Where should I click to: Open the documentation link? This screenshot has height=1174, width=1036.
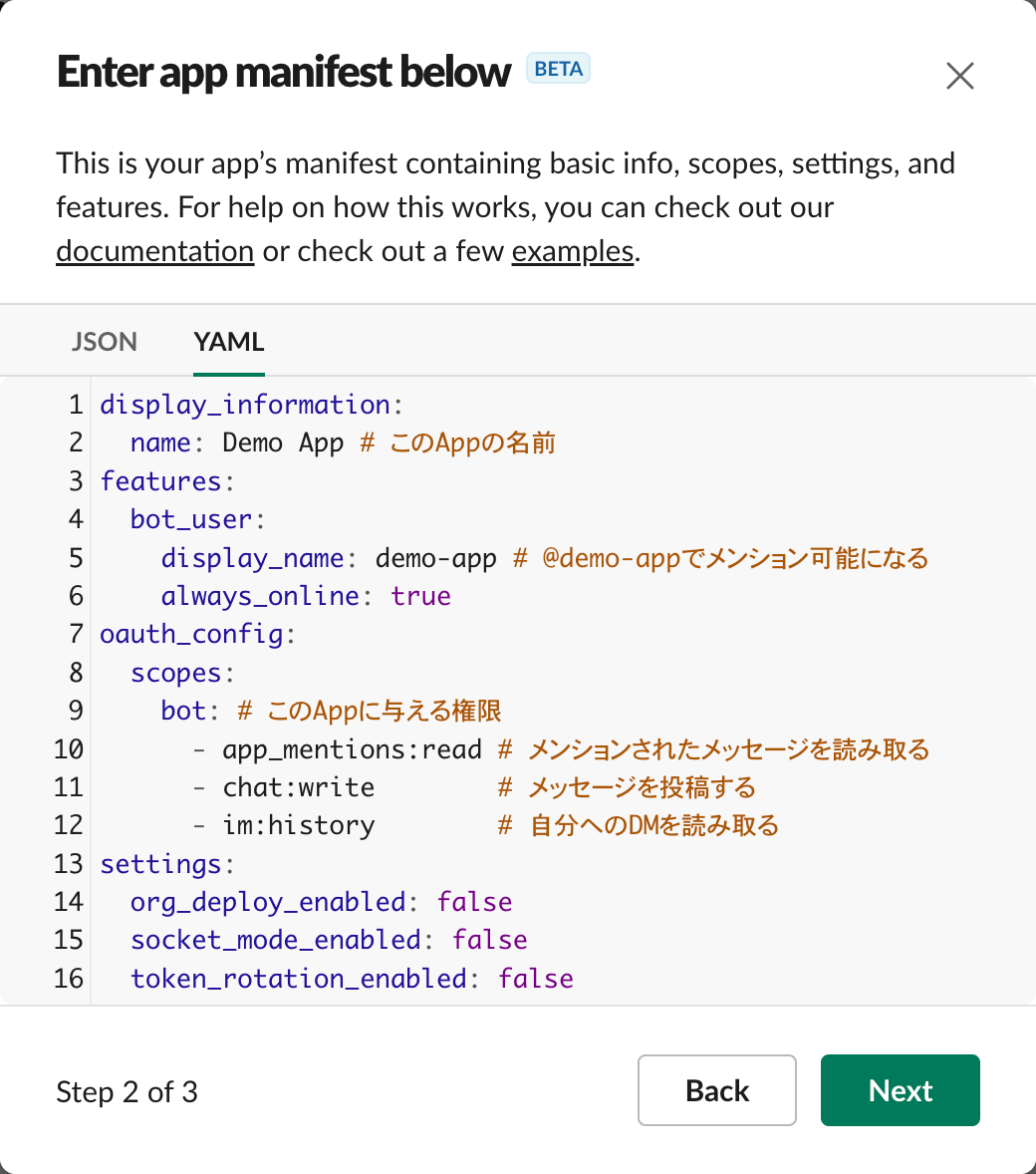coord(154,251)
